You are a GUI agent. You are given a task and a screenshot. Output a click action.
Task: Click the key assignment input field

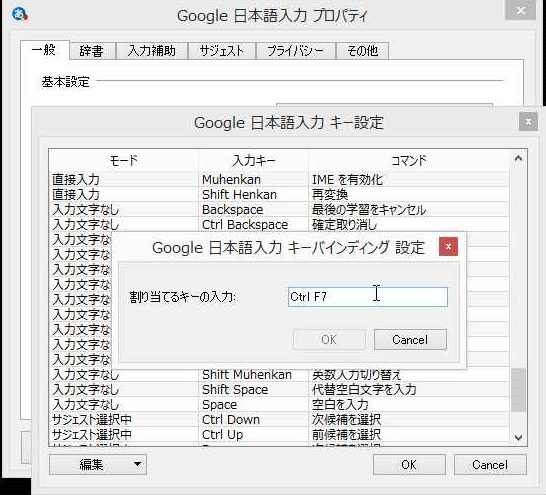click(368, 297)
